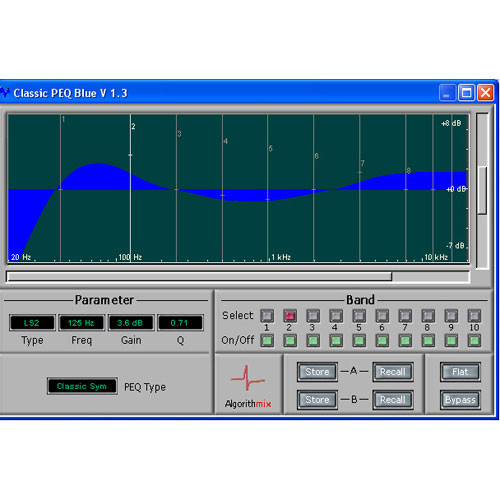The width and height of the screenshot is (500, 500).
Task: Toggle band 3 On/Off green switch
Action: pos(313,341)
